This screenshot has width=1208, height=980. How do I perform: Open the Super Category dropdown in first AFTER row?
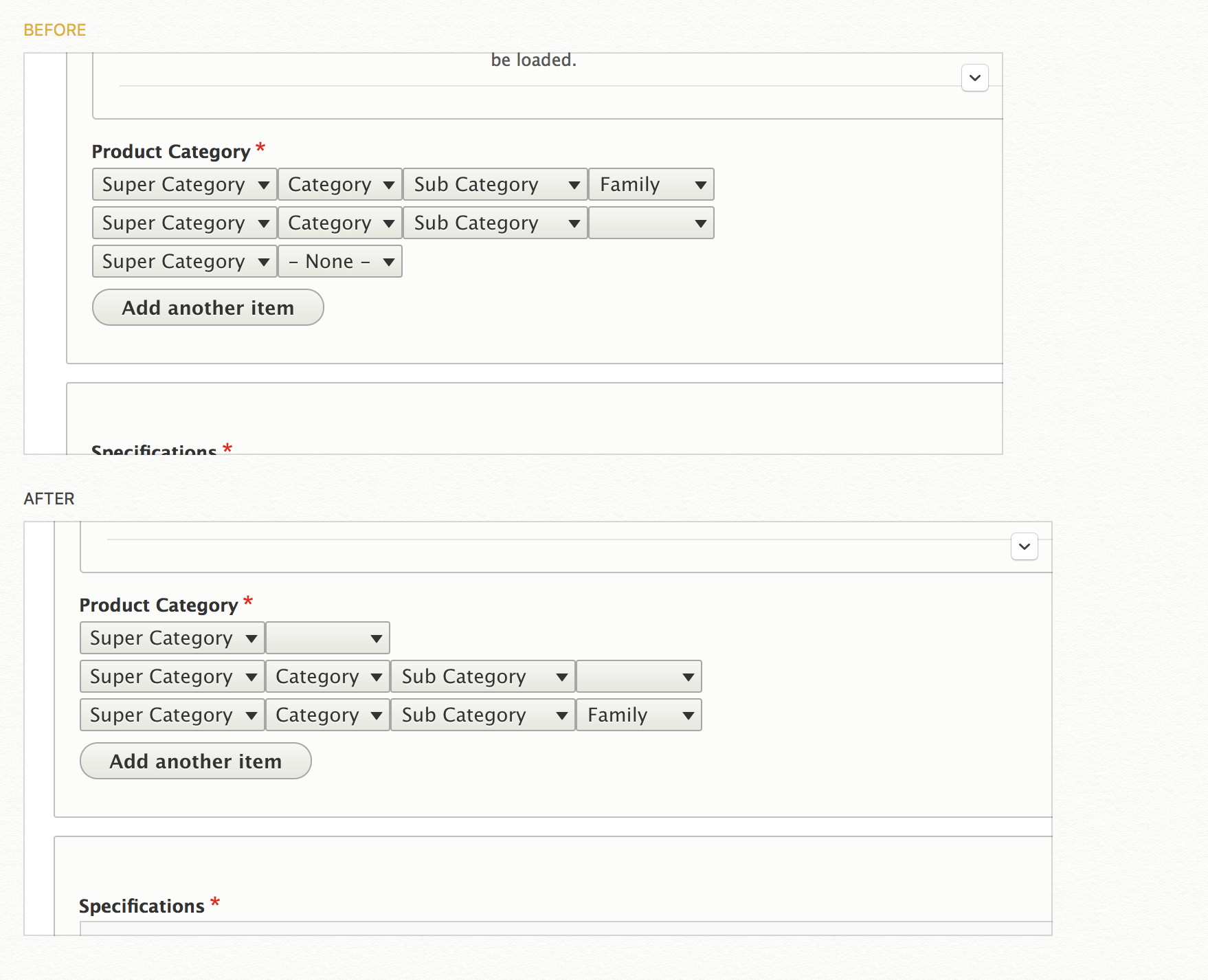[172, 638]
